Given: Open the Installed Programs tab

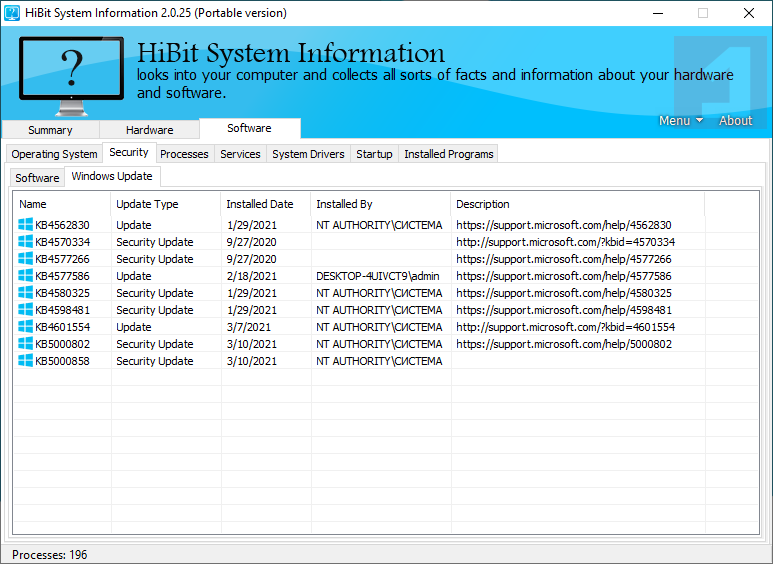Looking at the screenshot, I should (x=449, y=154).
